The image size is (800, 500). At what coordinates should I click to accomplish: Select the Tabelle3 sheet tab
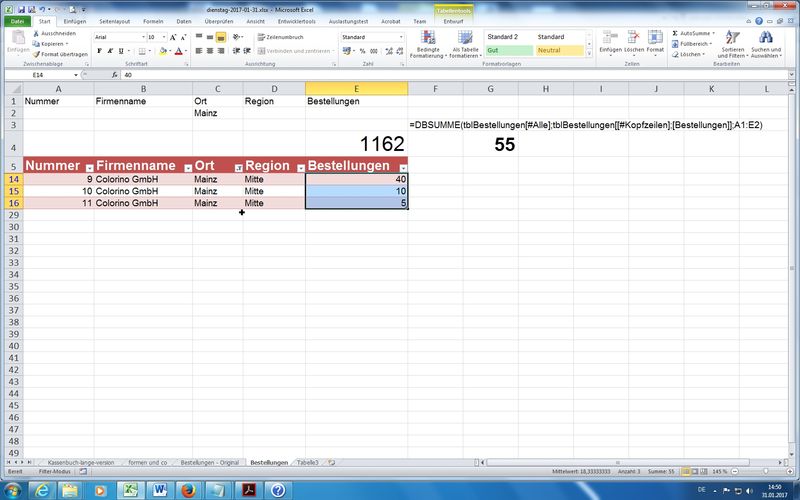[308, 462]
